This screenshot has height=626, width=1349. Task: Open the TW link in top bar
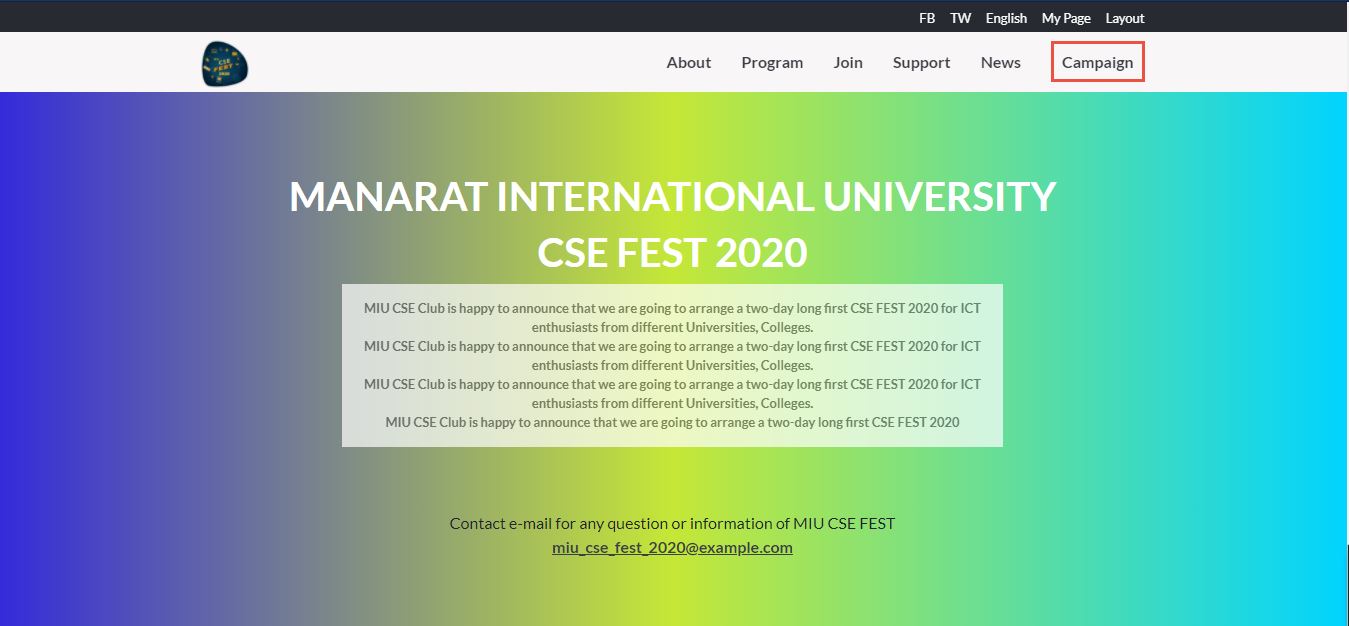click(960, 18)
